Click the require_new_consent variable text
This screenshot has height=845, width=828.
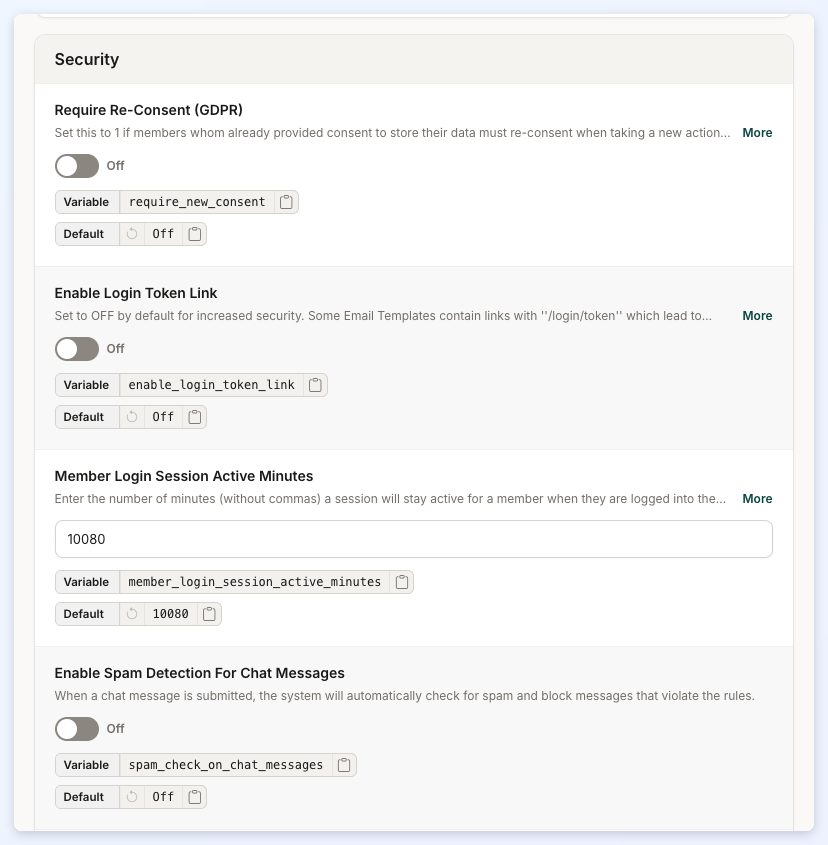197,202
